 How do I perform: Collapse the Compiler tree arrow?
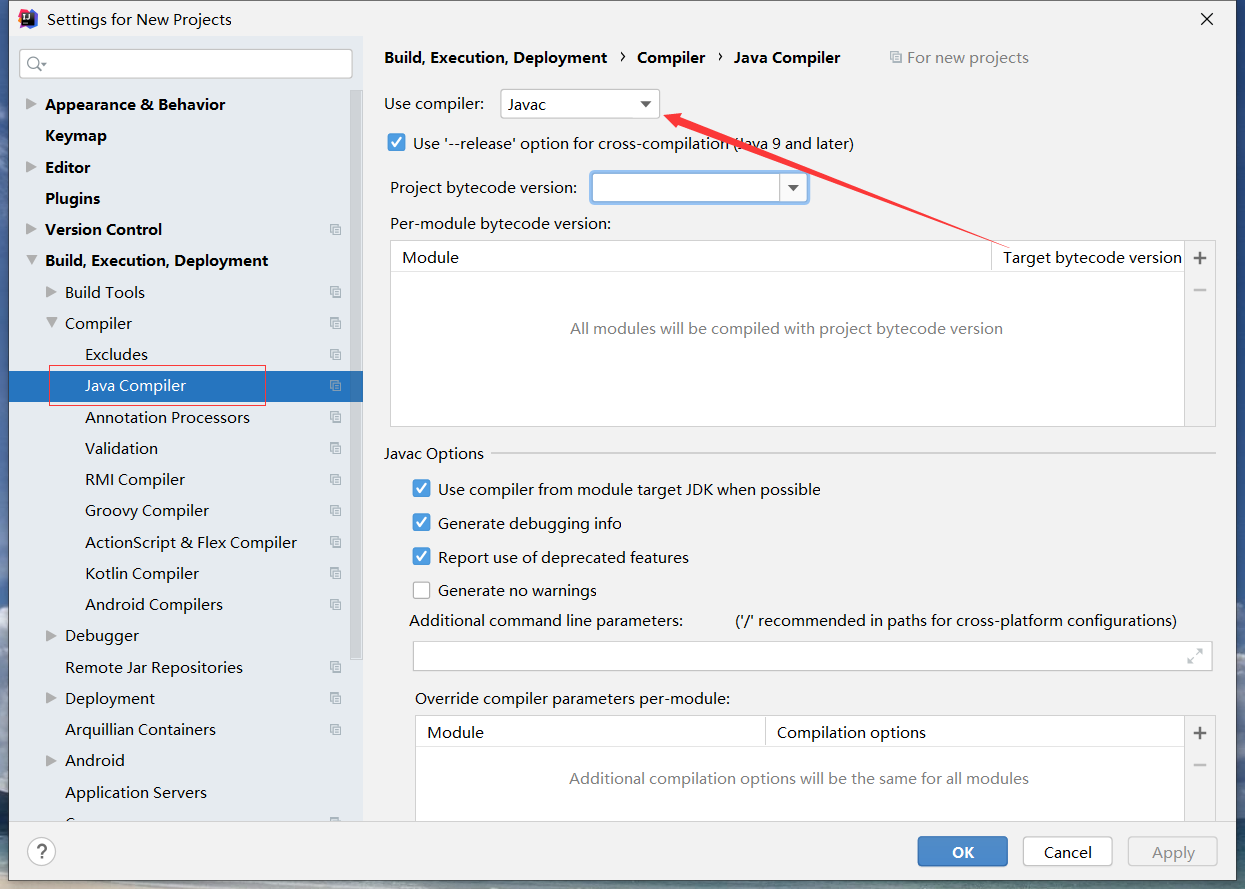tap(51, 323)
